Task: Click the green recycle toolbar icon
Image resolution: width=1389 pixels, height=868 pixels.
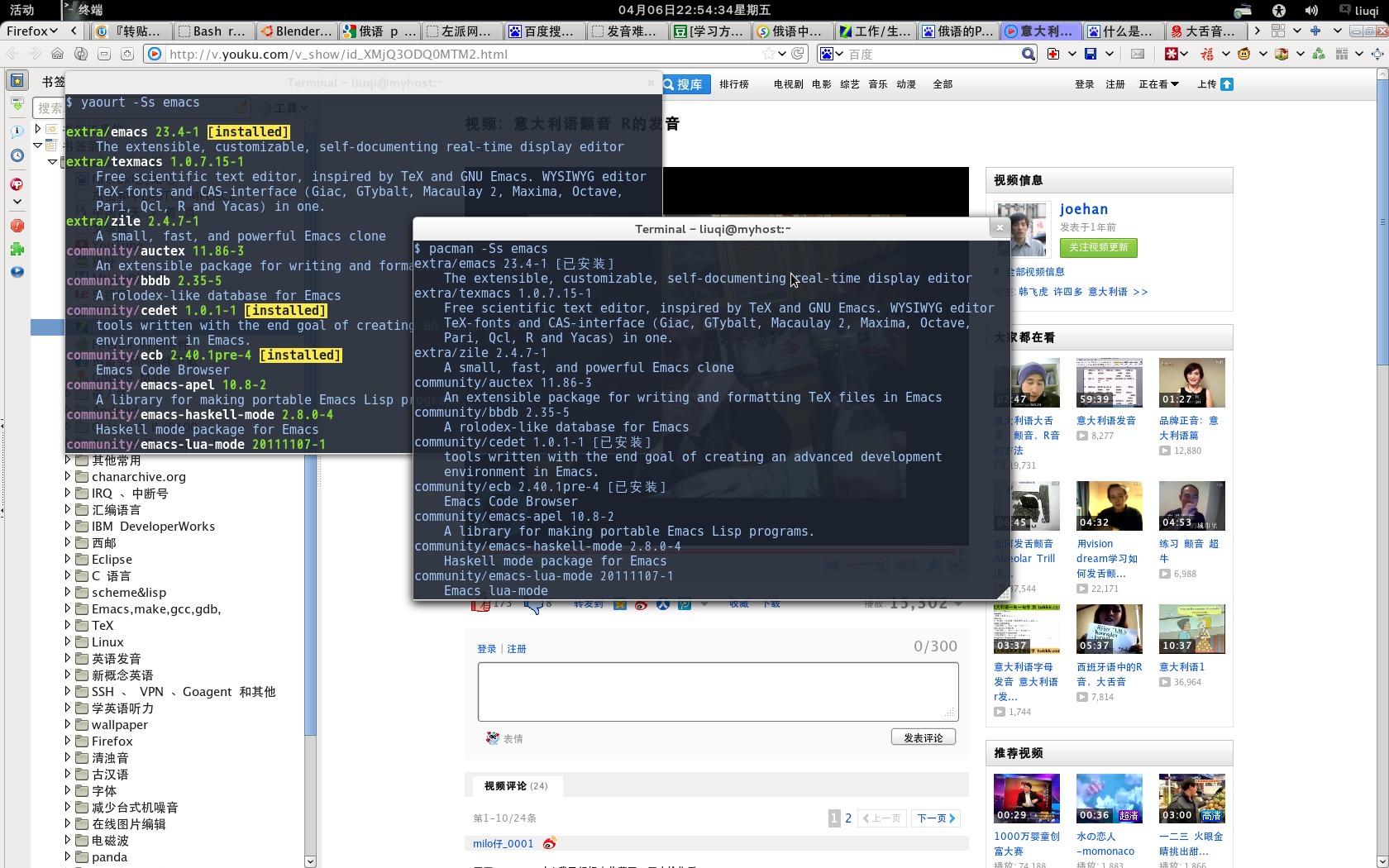Action: (1319, 54)
